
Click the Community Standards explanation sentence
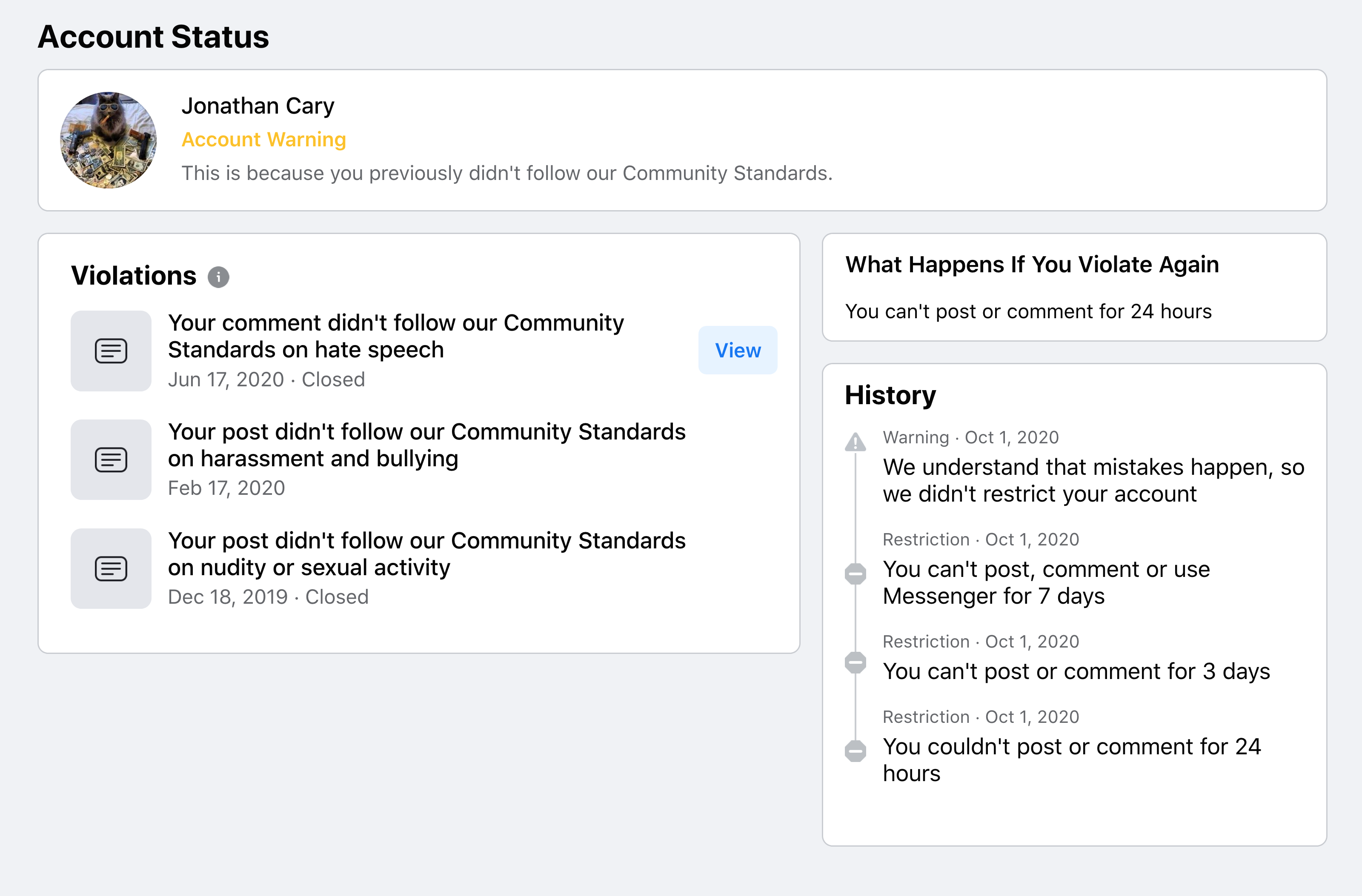click(507, 173)
